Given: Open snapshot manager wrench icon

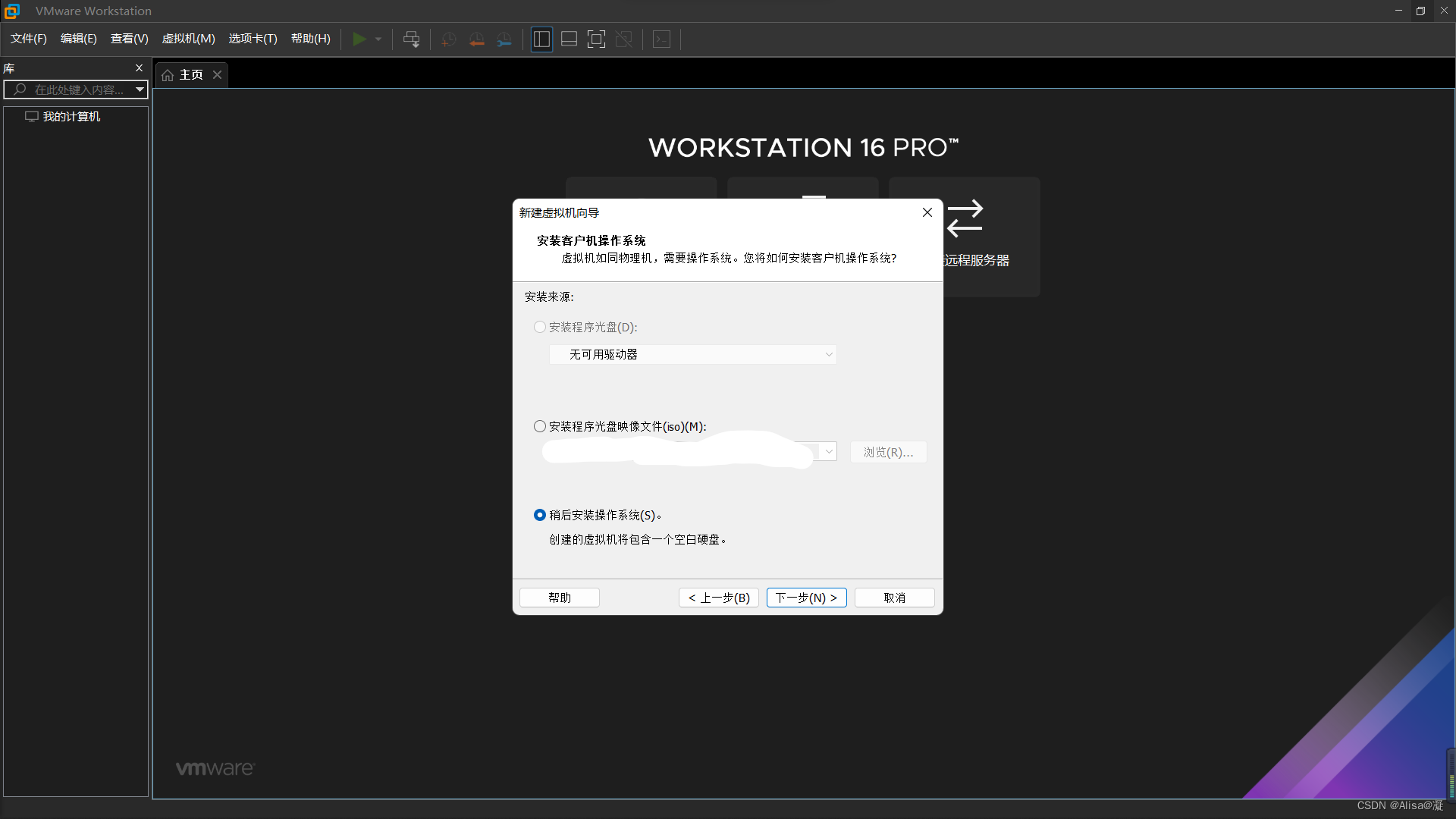Looking at the screenshot, I should [504, 39].
